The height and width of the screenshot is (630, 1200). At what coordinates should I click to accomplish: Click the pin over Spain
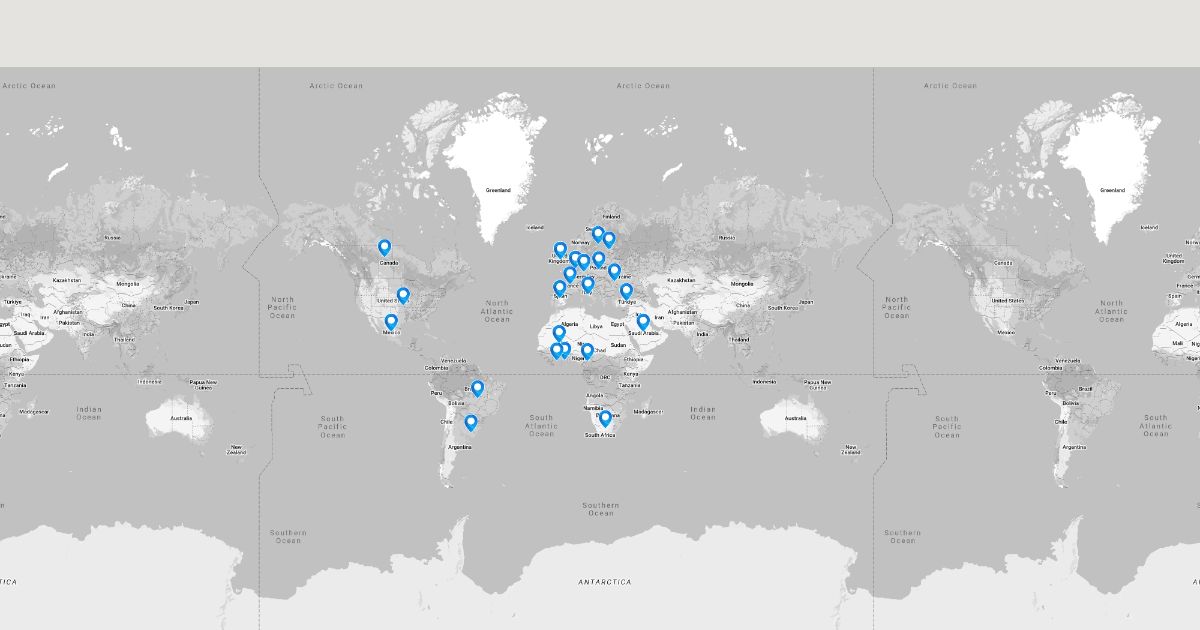(560, 288)
